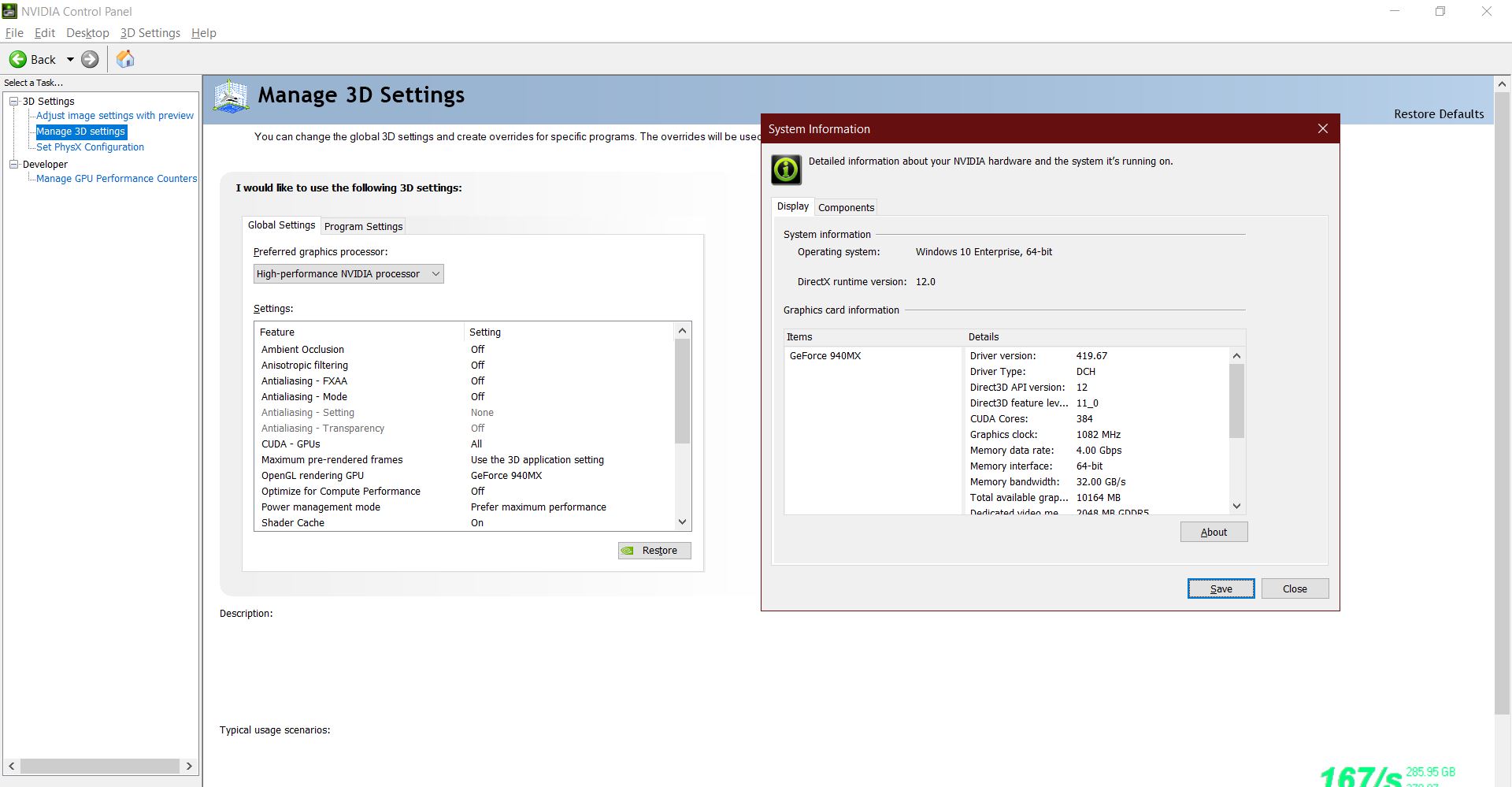Image resolution: width=1512 pixels, height=787 pixels.
Task: Select the Shader Cache row
Action: tap(465, 523)
